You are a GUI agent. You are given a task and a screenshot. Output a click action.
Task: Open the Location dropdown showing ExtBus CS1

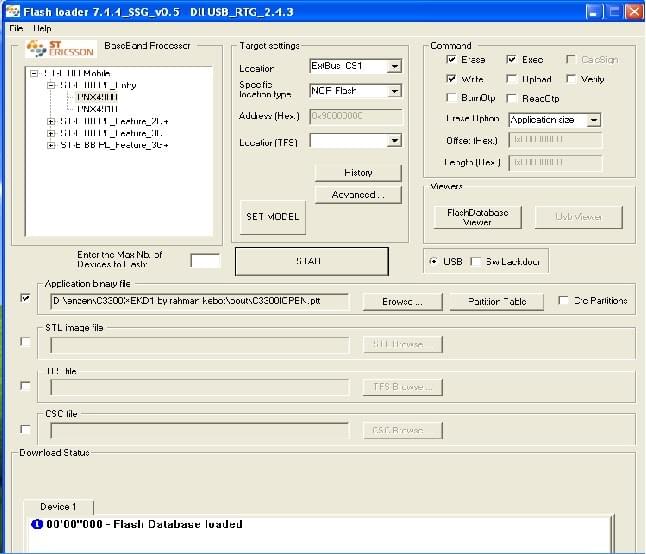(394, 66)
